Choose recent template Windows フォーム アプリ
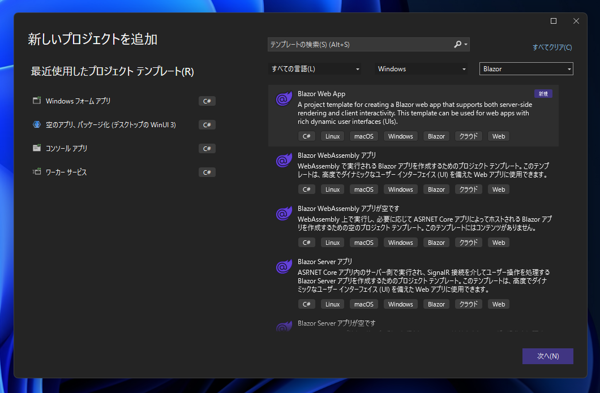 pyautogui.click(x=124, y=101)
